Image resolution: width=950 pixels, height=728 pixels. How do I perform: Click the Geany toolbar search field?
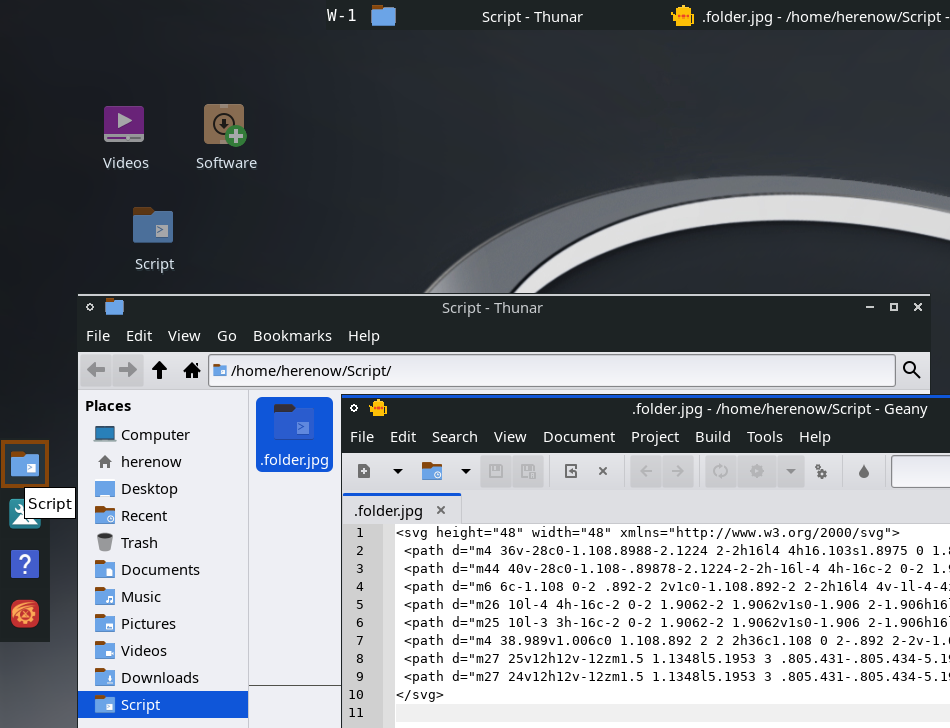(920, 471)
